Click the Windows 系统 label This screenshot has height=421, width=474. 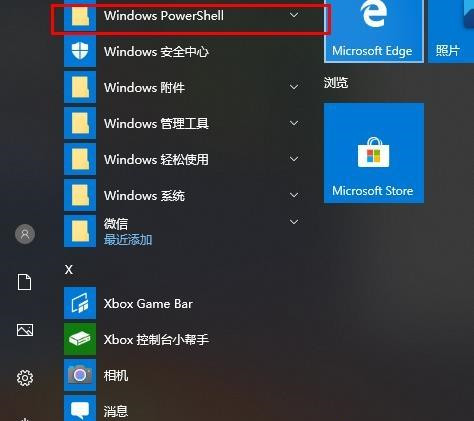pyautogui.click(x=144, y=196)
